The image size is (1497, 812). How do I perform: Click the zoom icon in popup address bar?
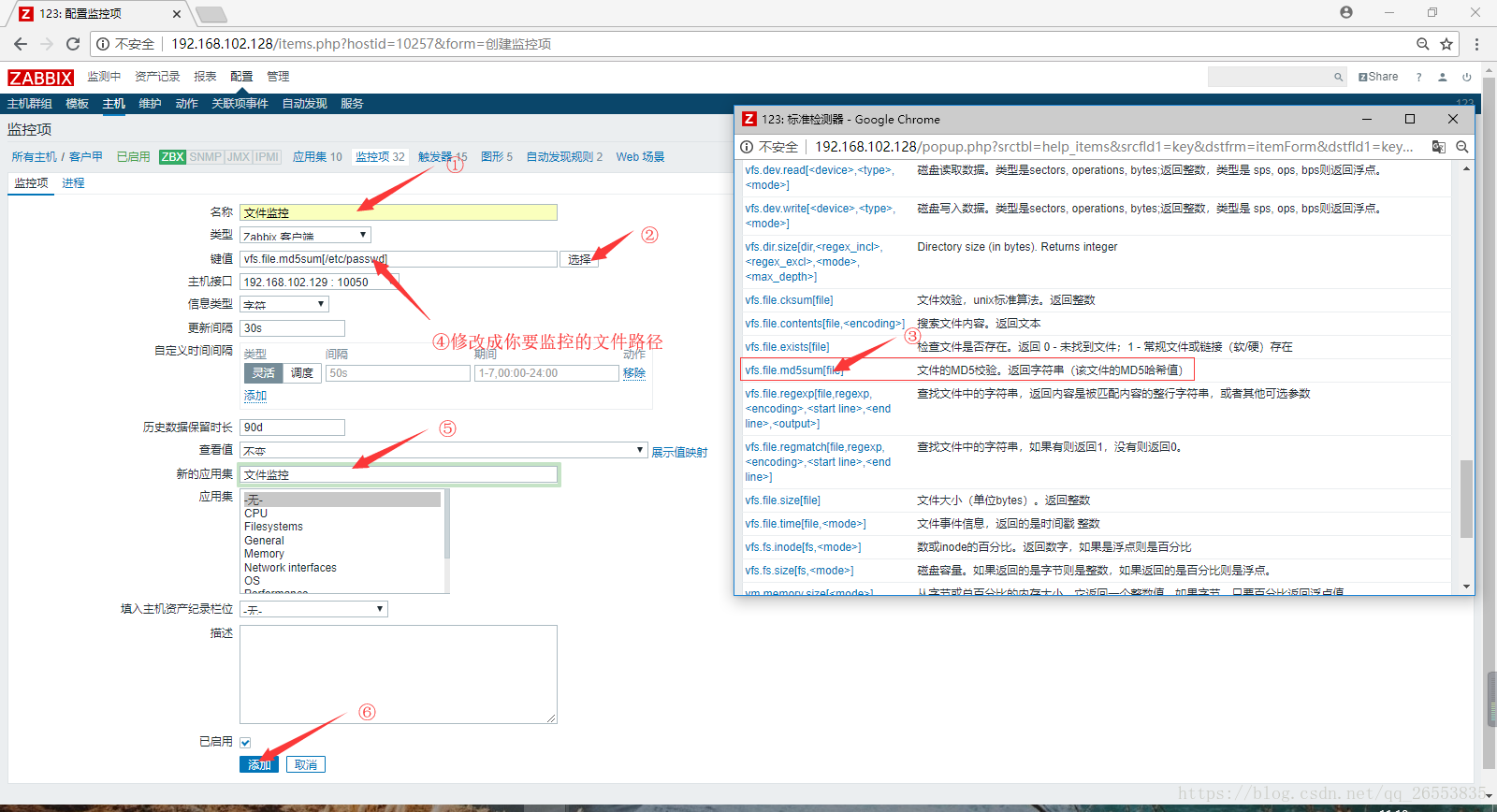tap(1461, 147)
